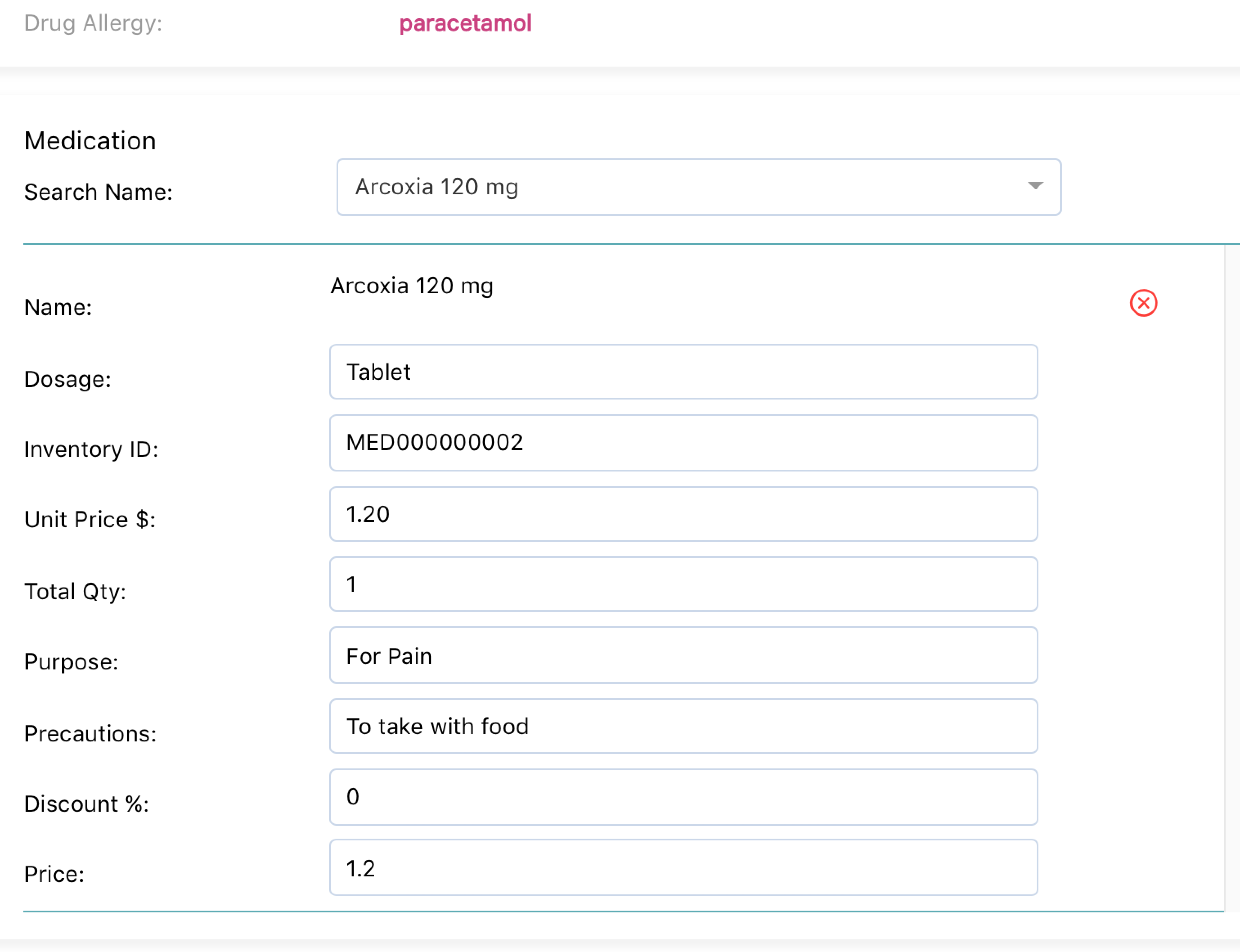Click the Unit Price $ label
1240x952 pixels.
(90, 519)
